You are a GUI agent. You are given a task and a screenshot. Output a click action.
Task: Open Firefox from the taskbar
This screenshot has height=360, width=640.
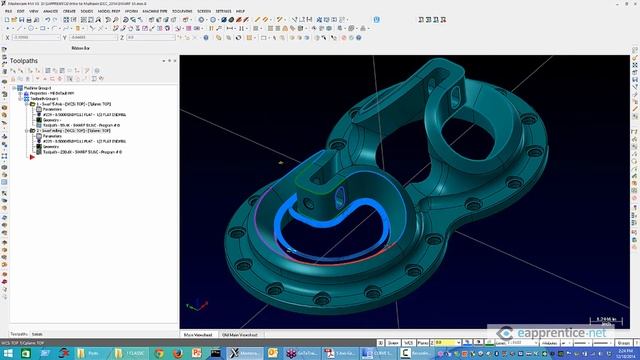[178, 353]
